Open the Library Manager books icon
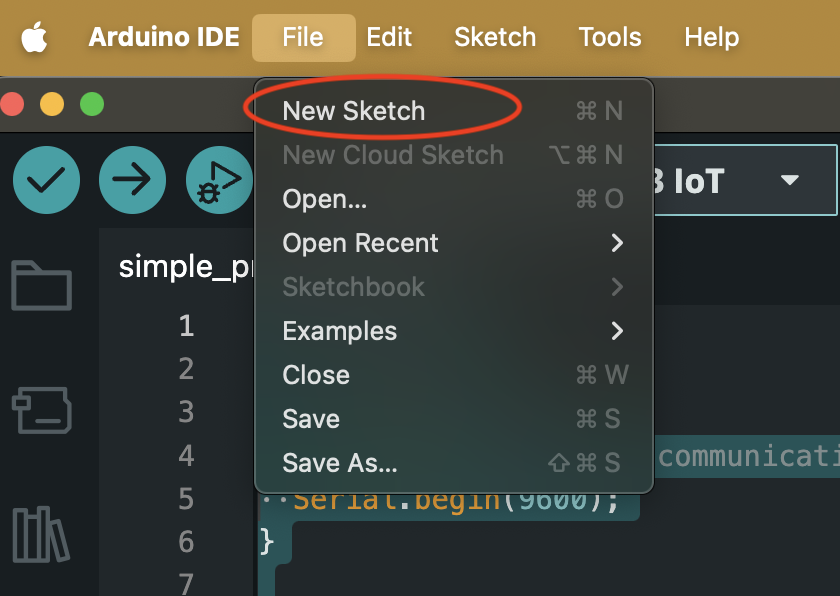 tap(41, 535)
